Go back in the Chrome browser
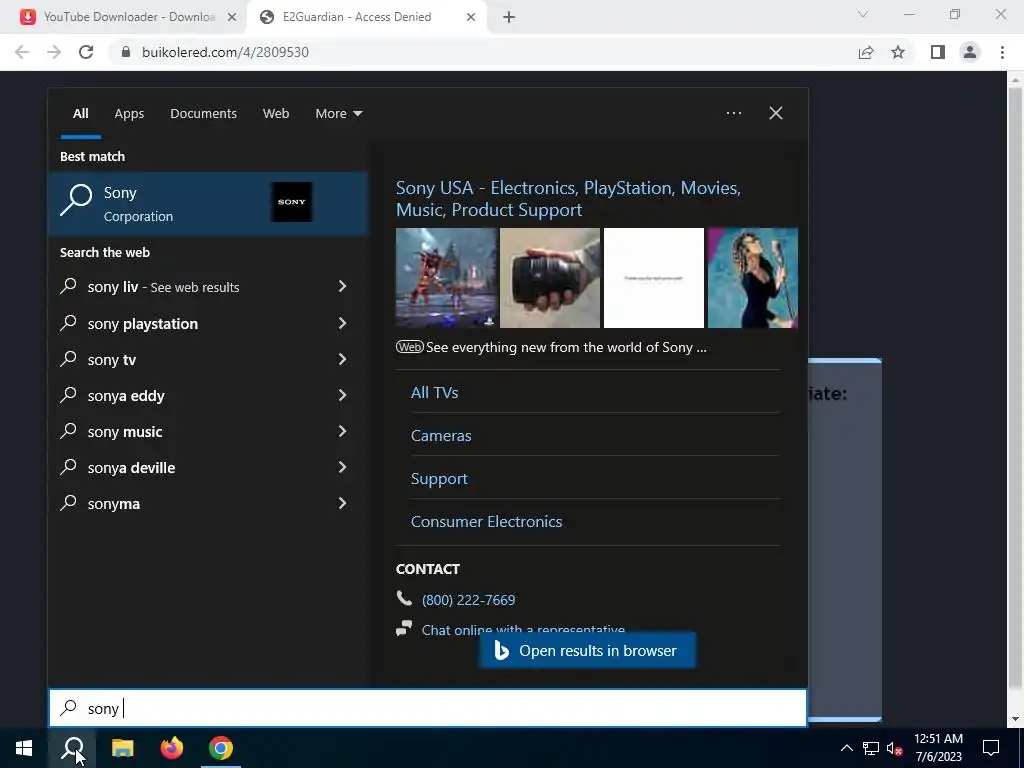This screenshot has width=1024, height=768. (x=22, y=52)
